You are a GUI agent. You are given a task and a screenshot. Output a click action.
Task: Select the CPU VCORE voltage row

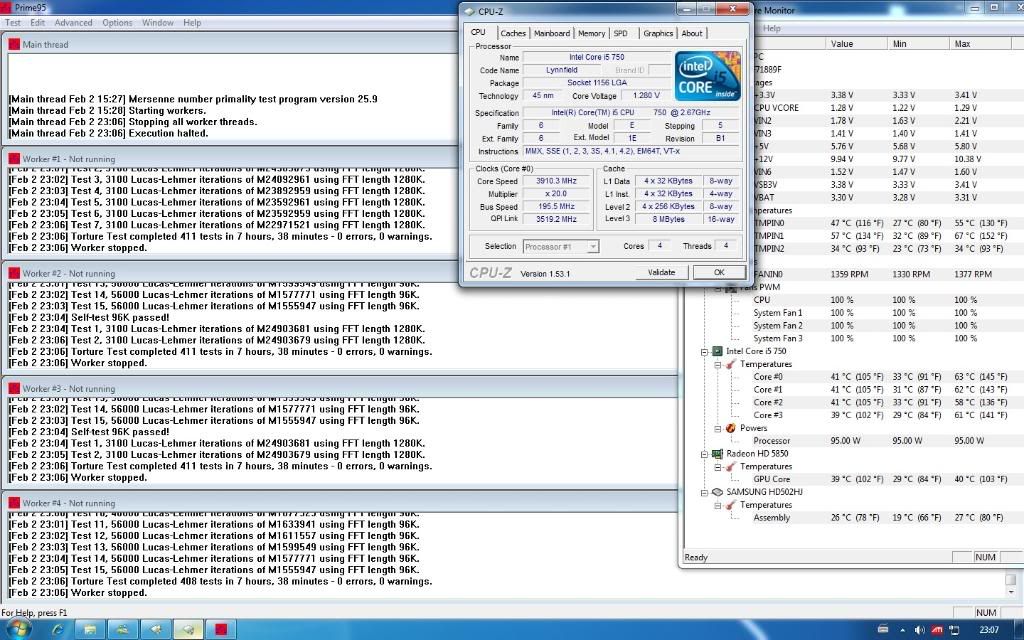tap(882, 108)
